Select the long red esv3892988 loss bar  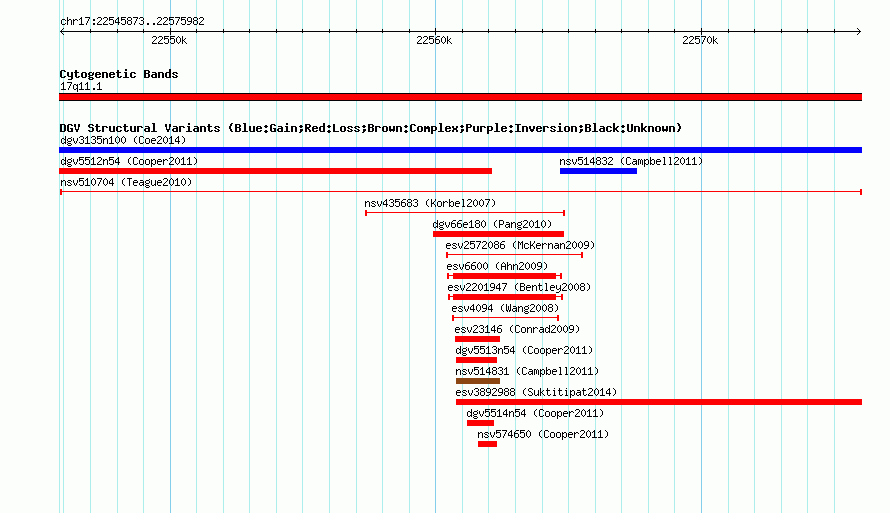pyautogui.click(x=659, y=402)
